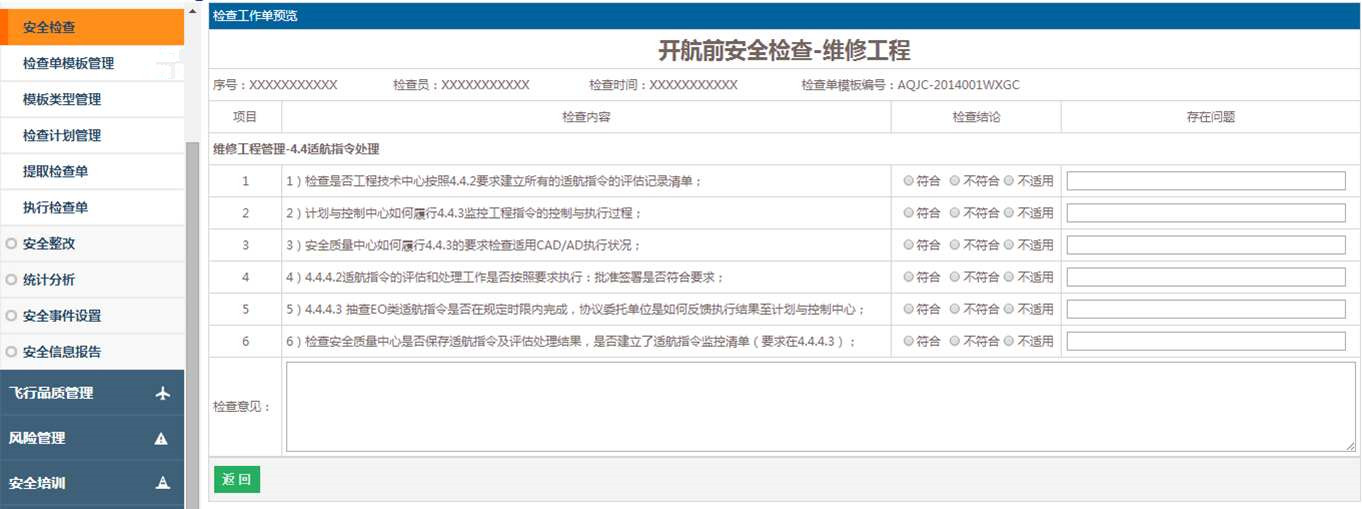Click the 存在问题 field for row 3
This screenshot has width=1362, height=509.
[x=1206, y=245]
